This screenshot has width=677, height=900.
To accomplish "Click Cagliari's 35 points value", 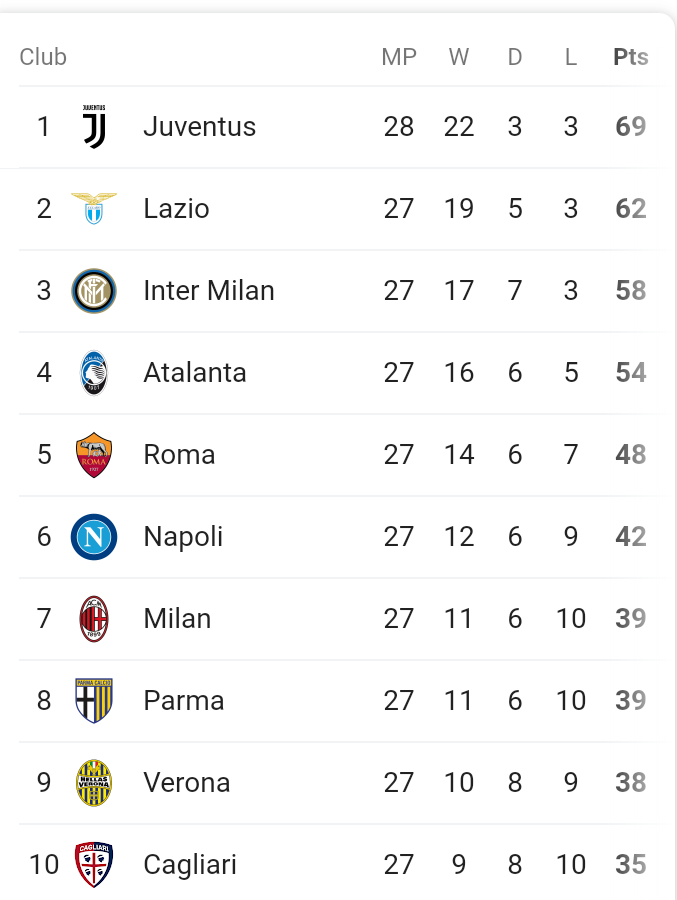I will [630, 865].
